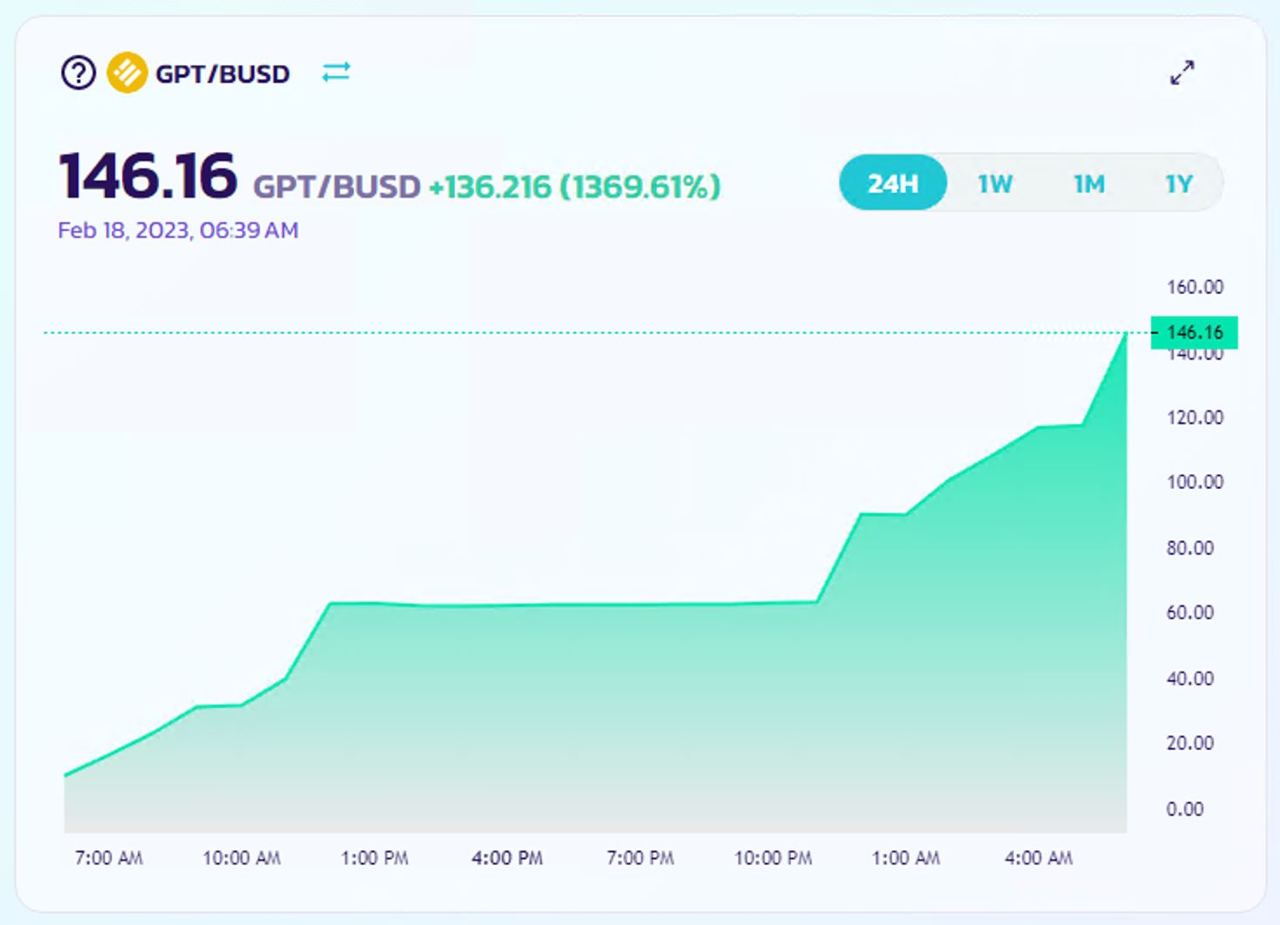
Task: Click the 160.00 y-axis label
Action: pyautogui.click(x=1195, y=287)
